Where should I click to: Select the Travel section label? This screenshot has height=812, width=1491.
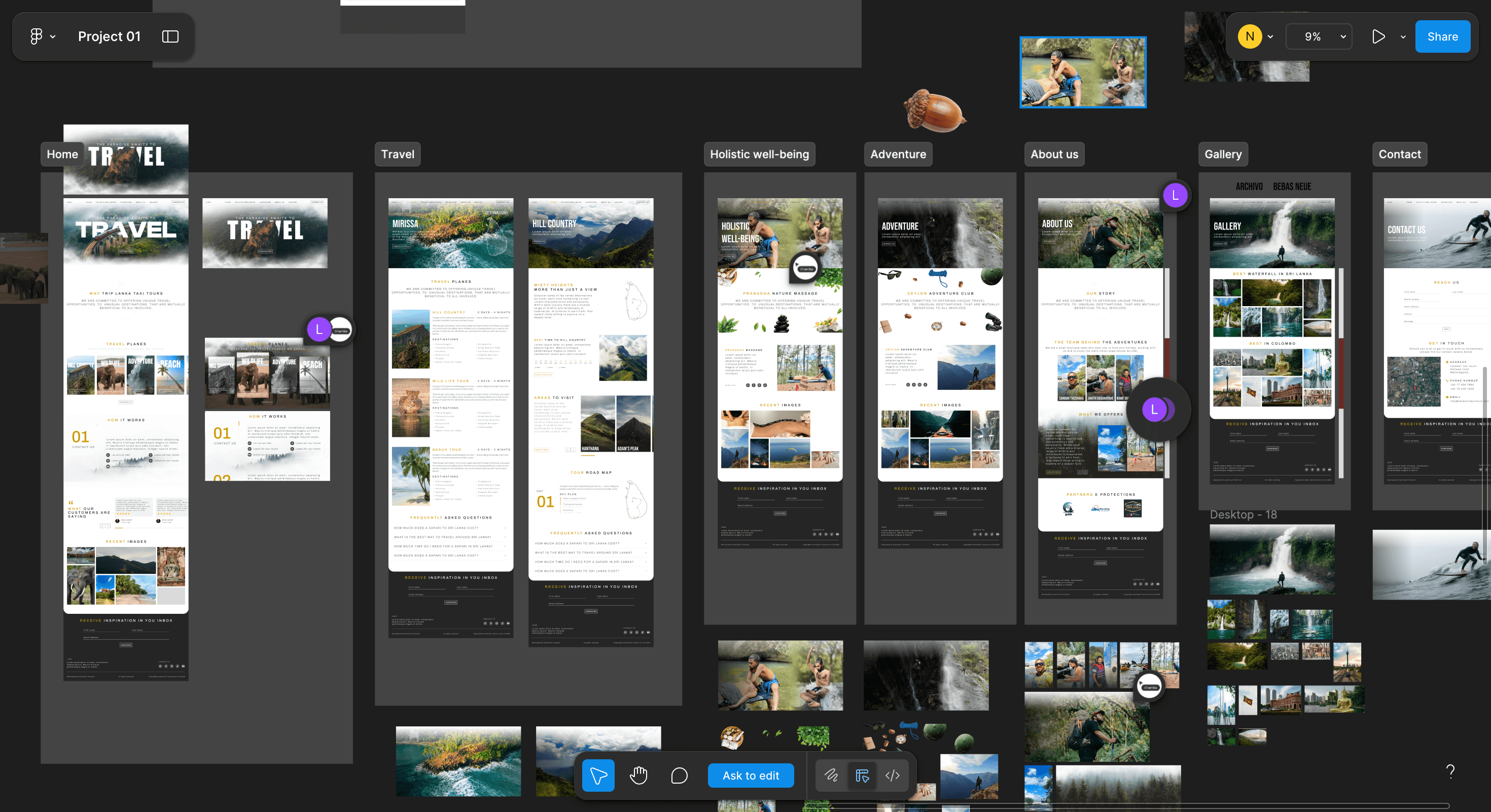coord(398,155)
